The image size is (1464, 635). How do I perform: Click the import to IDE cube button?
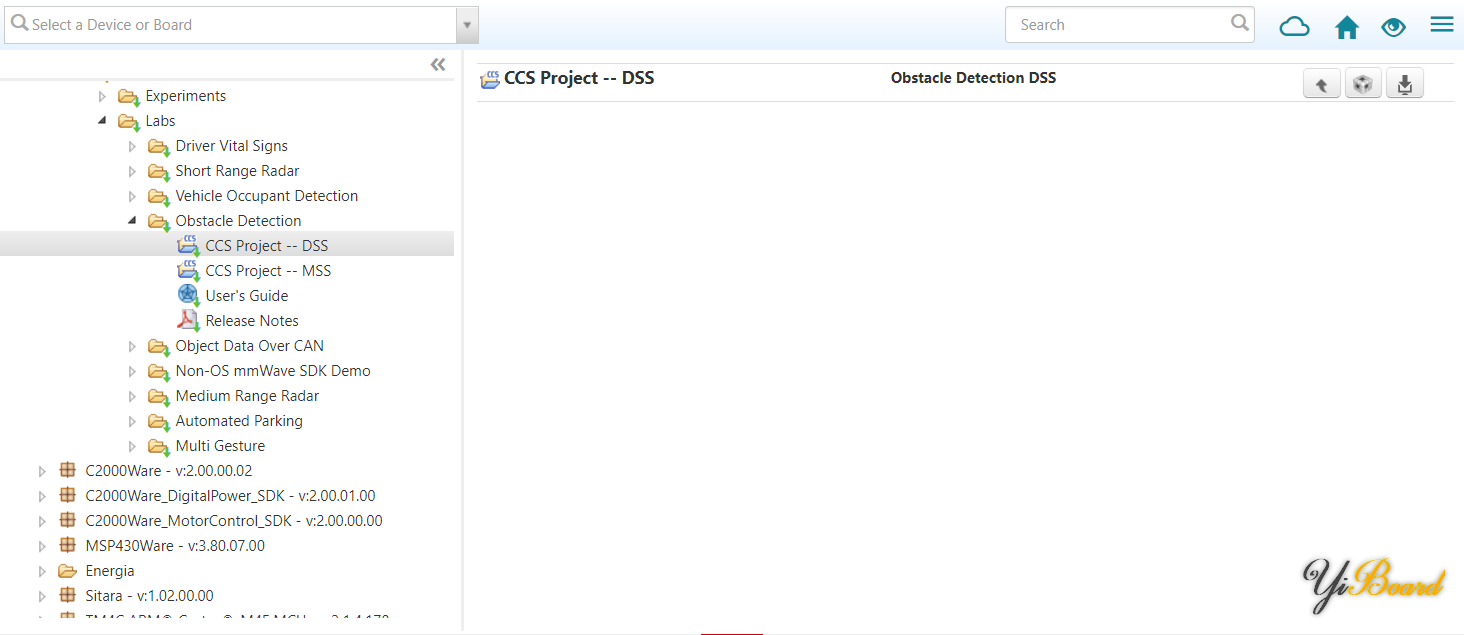coord(1362,85)
